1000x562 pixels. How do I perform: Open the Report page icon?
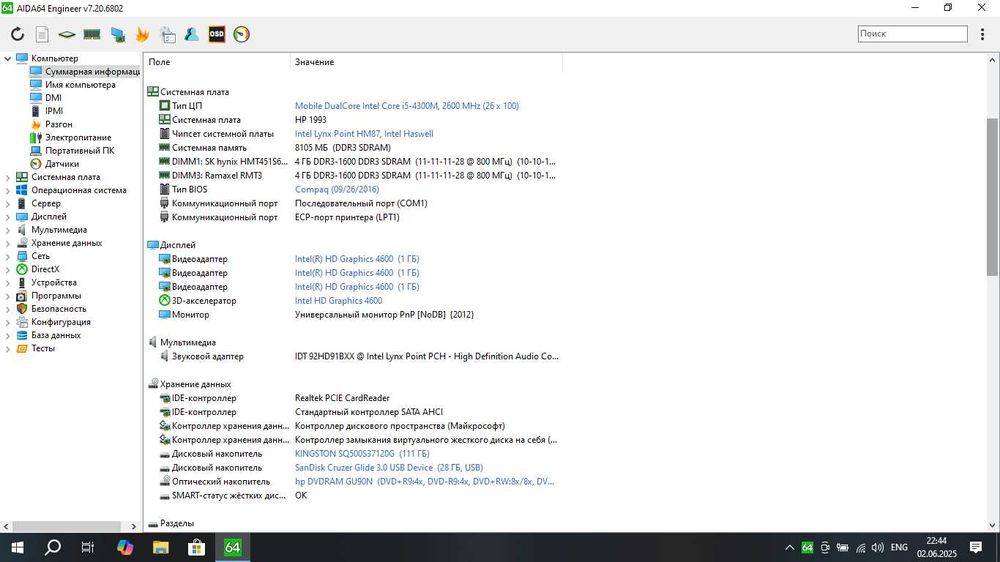click(42, 34)
